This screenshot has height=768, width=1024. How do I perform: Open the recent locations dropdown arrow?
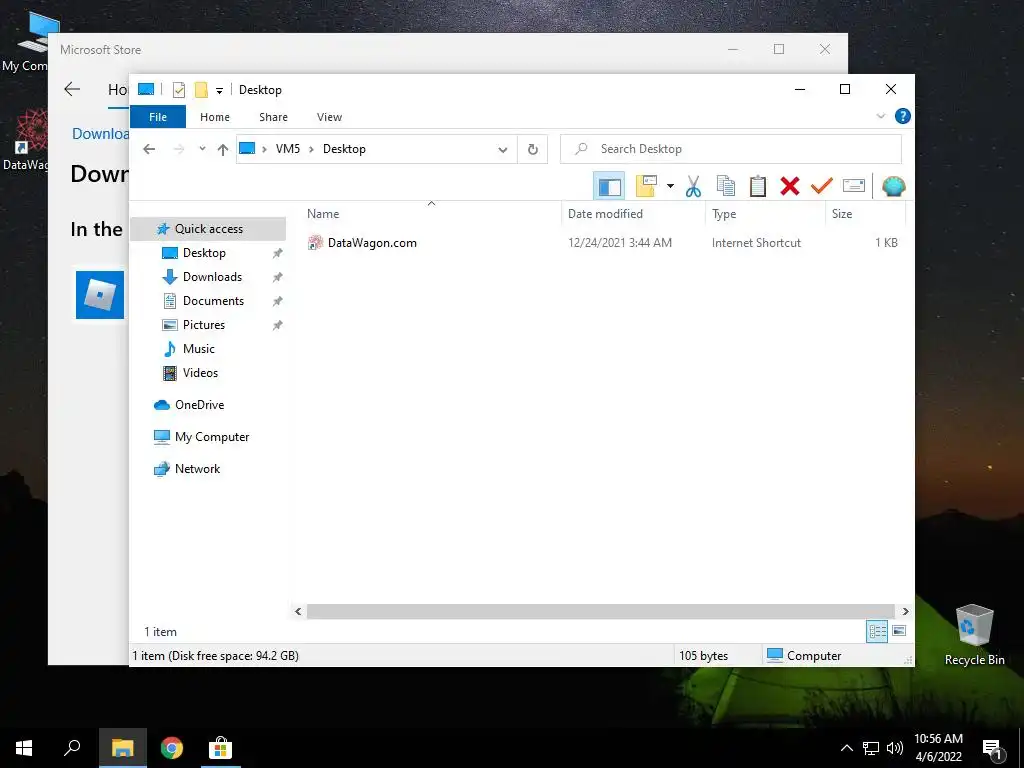point(202,149)
